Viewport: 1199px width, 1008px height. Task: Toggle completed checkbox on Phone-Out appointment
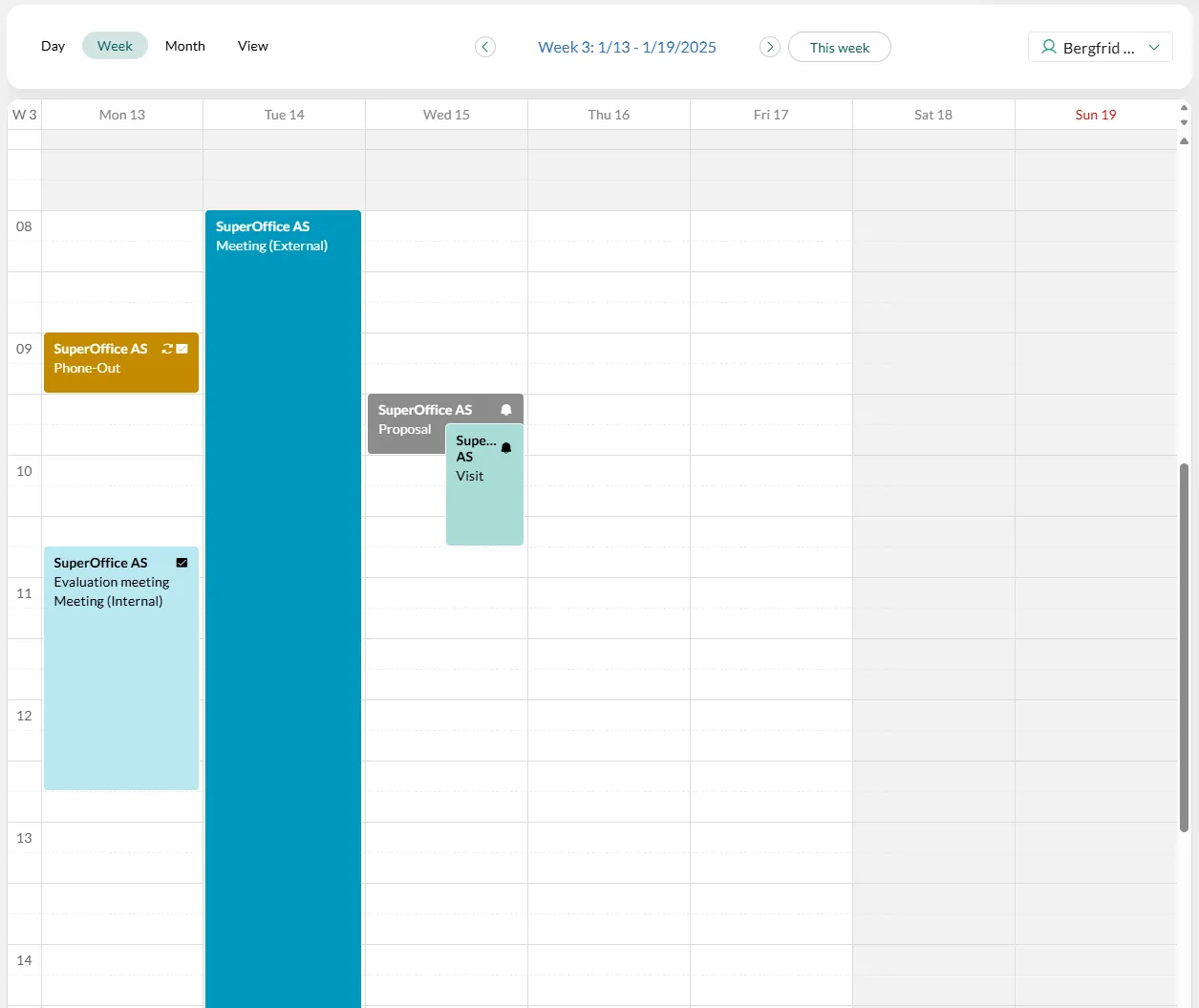click(x=182, y=349)
